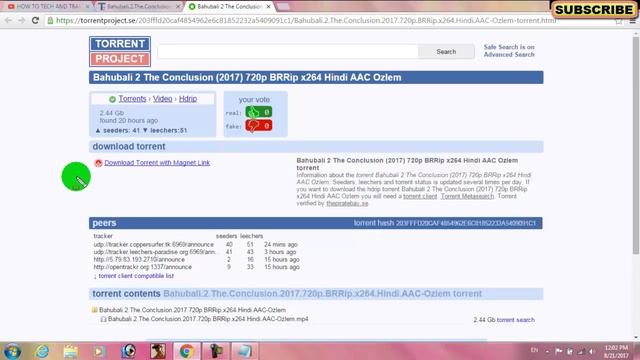Viewport: 640px width, 360px height.
Task: Click the Torrent Project logo
Action: click(120, 51)
